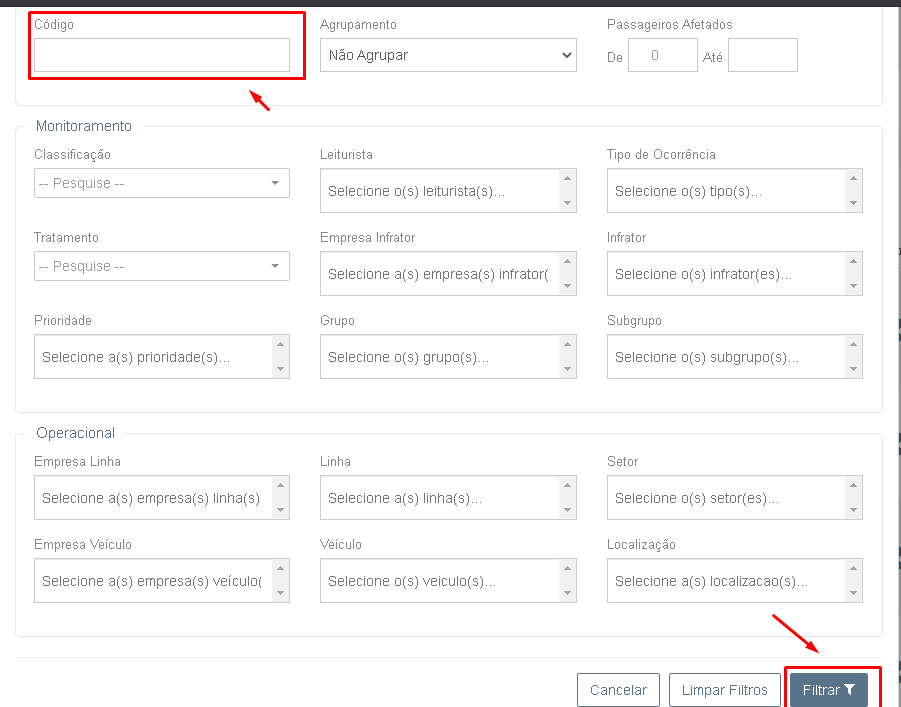The width and height of the screenshot is (901, 707).
Task: Click the Setor field's scroll up arrow
Action: pos(854,487)
